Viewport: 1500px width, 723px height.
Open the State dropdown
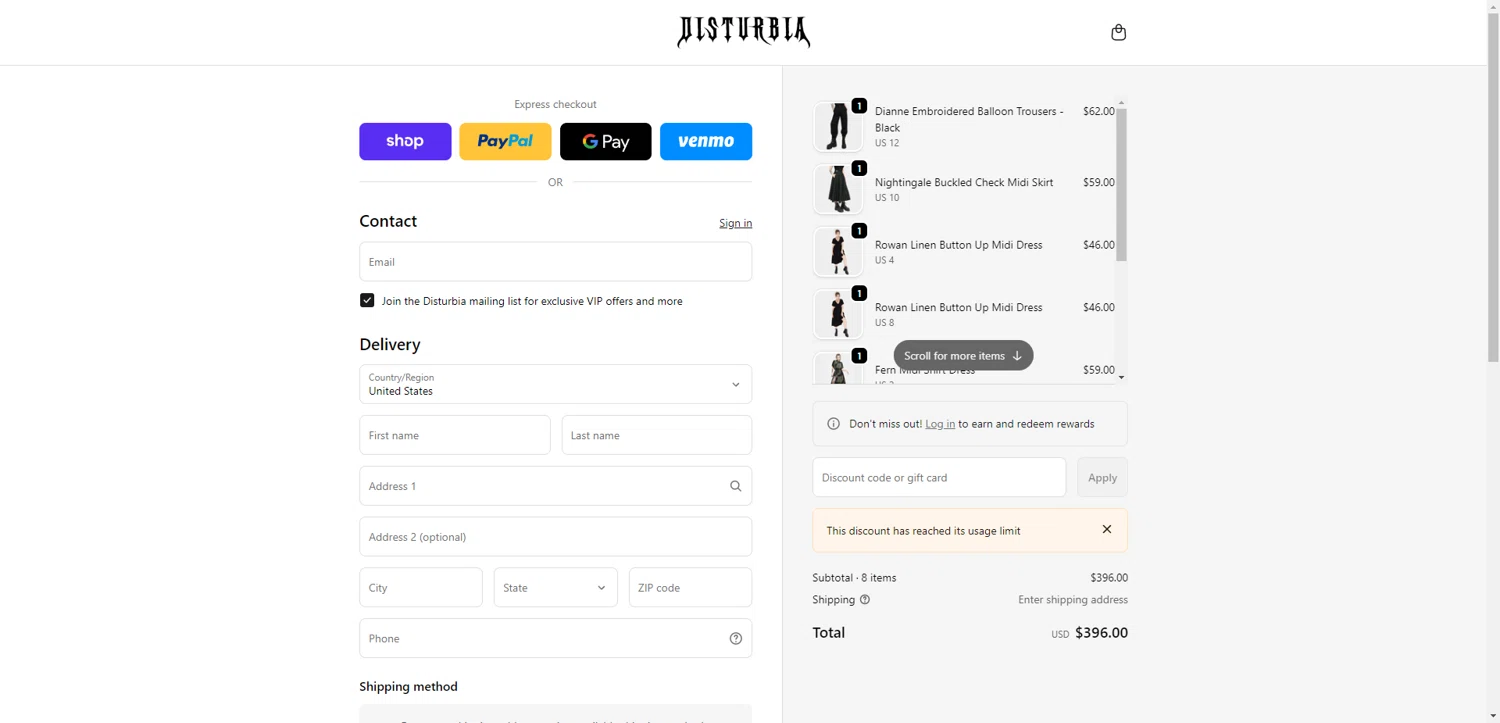point(555,588)
